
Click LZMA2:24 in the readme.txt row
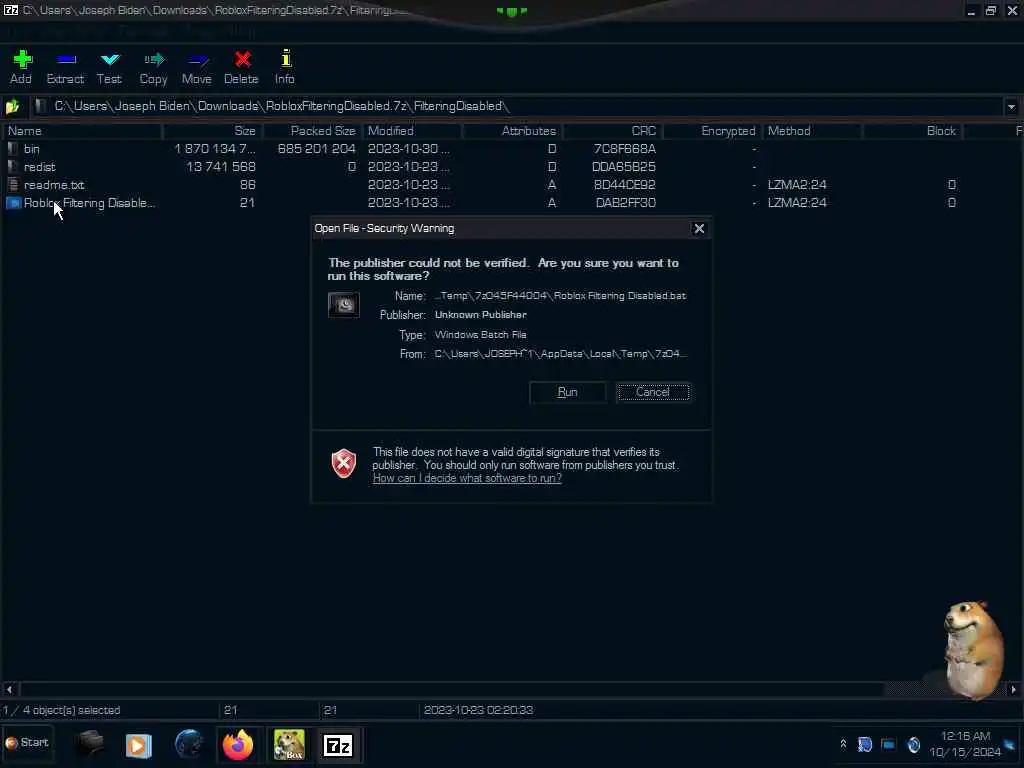[797, 185]
